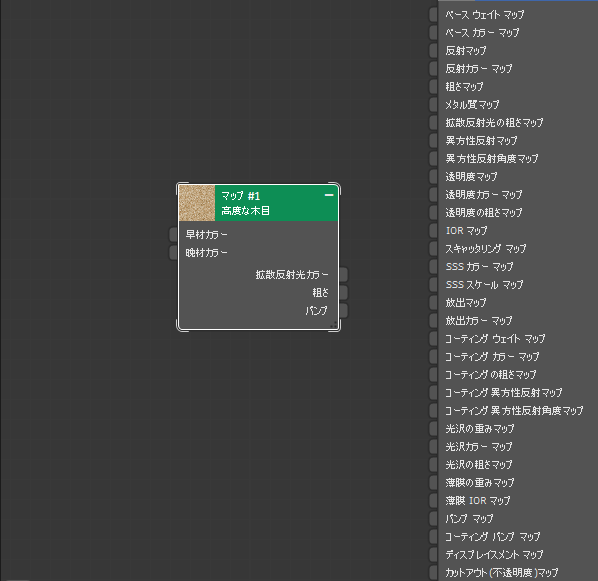The image size is (598, 581).
Task: Collapse the マップ #1 node with minus button
Action: (x=329, y=195)
